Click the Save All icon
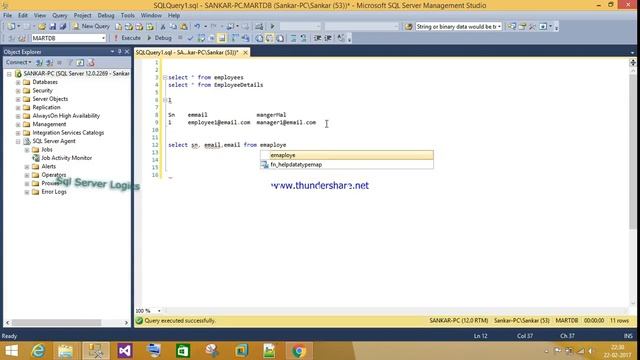Screen dimensions: 640x360 pos(62,27)
